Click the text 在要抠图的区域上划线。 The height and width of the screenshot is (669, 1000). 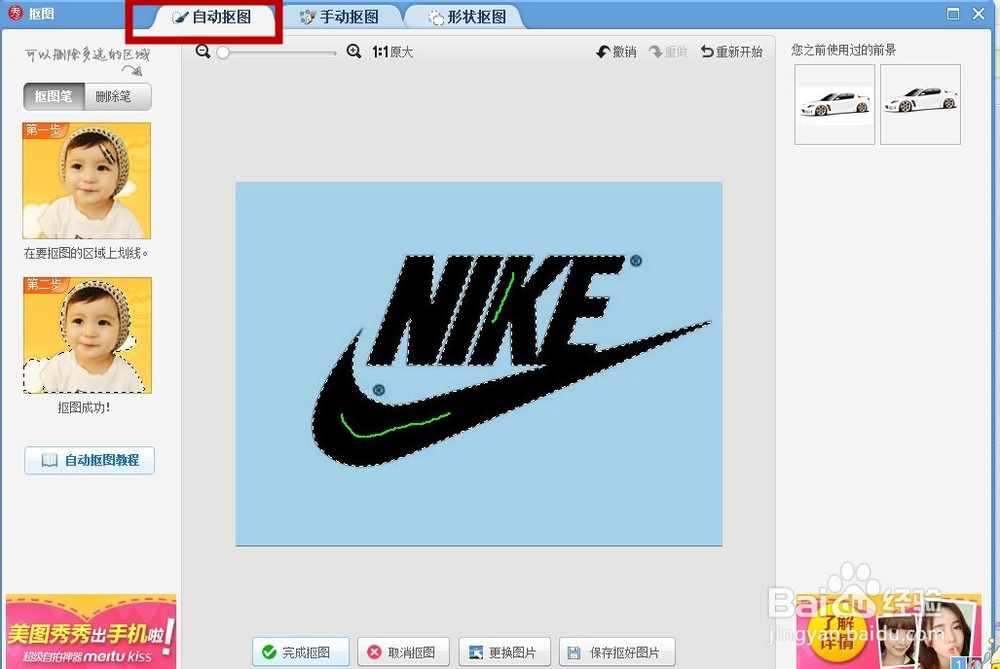click(86, 253)
